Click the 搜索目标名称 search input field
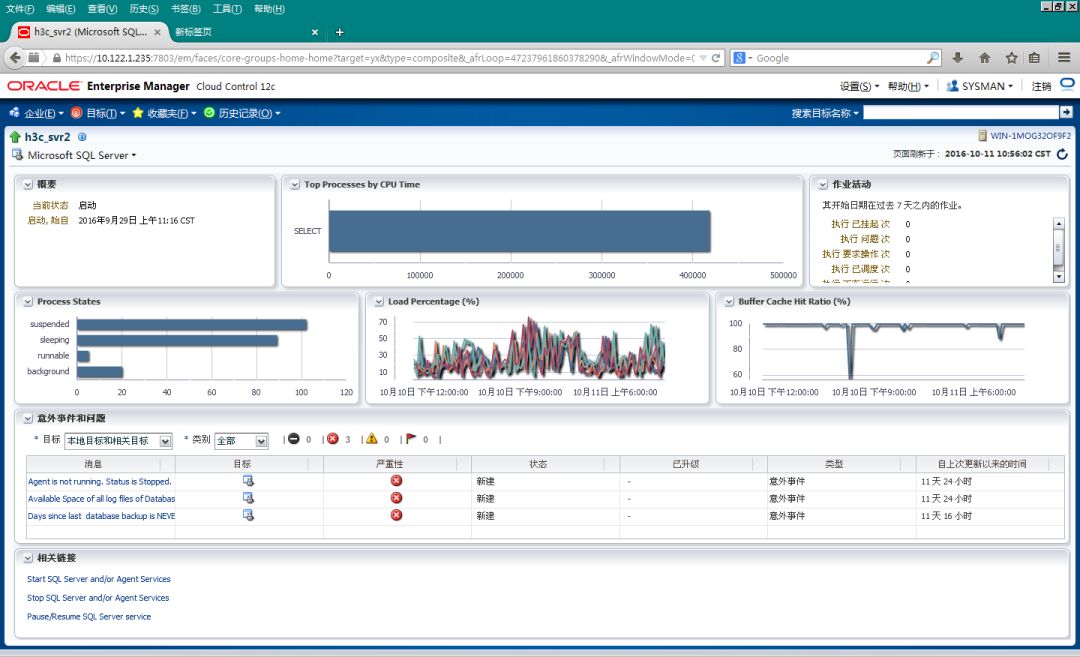The height and width of the screenshot is (657, 1080). (x=960, y=113)
